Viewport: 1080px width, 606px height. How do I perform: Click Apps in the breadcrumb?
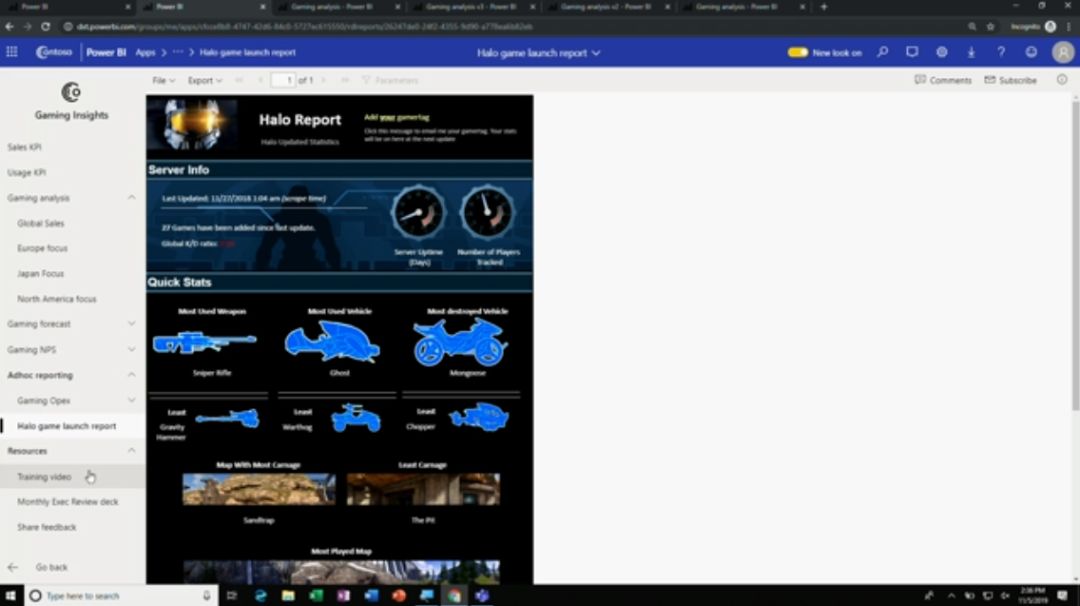point(145,52)
